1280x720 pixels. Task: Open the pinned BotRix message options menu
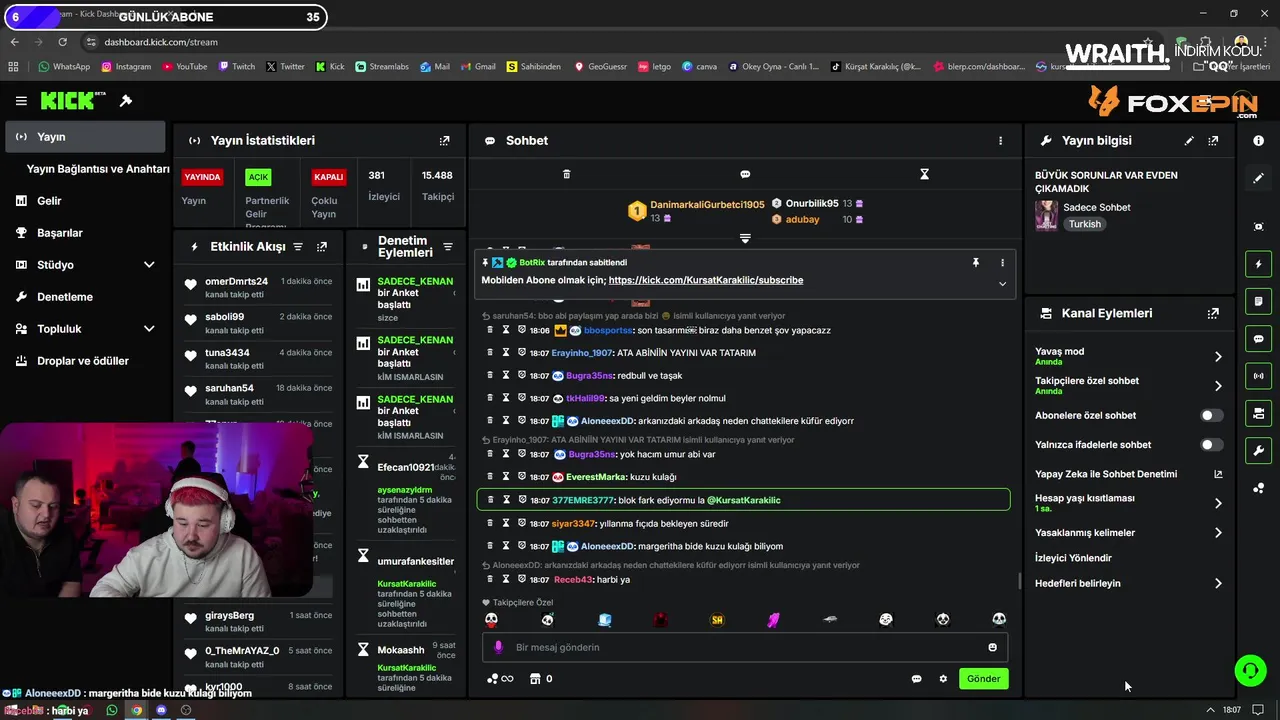pos(1002,263)
